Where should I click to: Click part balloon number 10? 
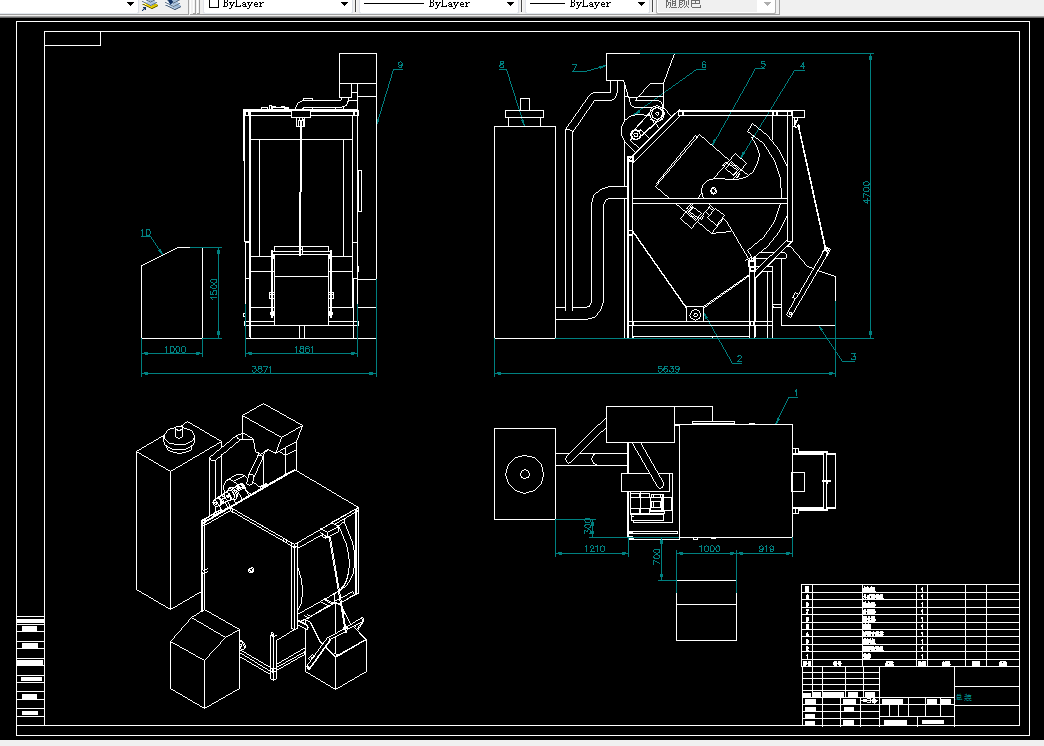[x=146, y=233]
